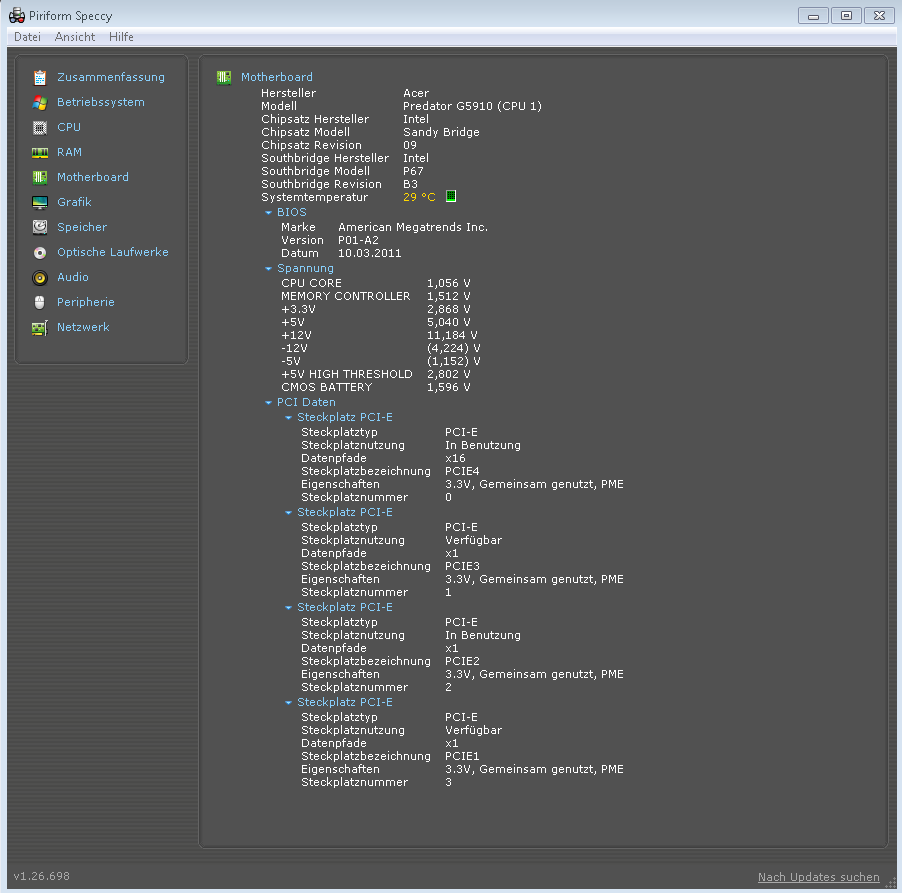
Task: Open the Ansicht menu
Action: 75,37
